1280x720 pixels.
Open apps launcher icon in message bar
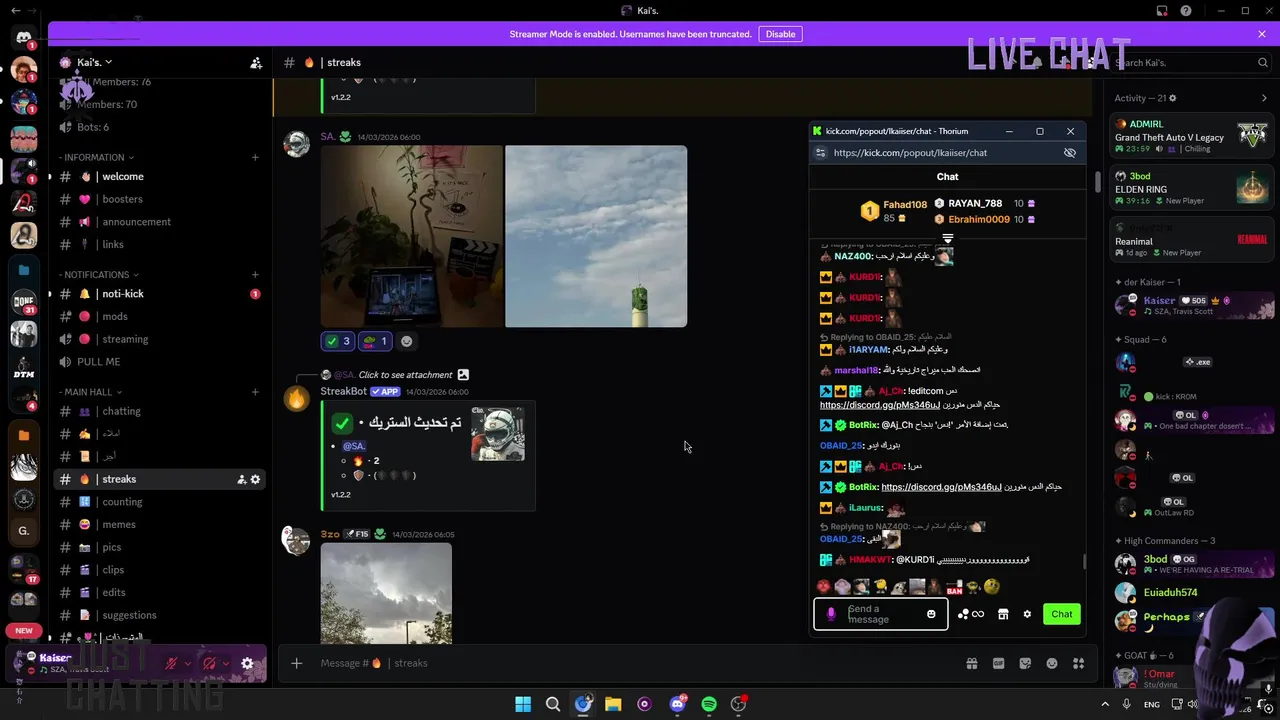1078,663
